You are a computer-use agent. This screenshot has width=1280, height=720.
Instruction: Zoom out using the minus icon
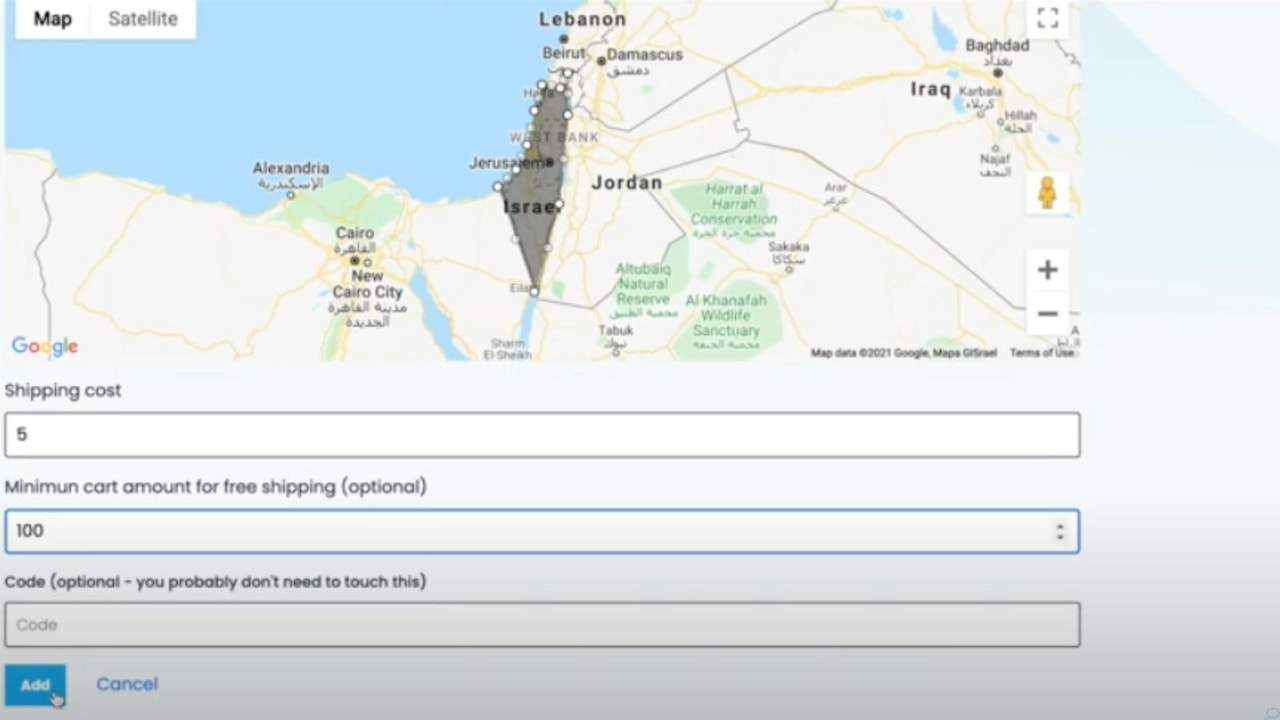pos(1047,313)
